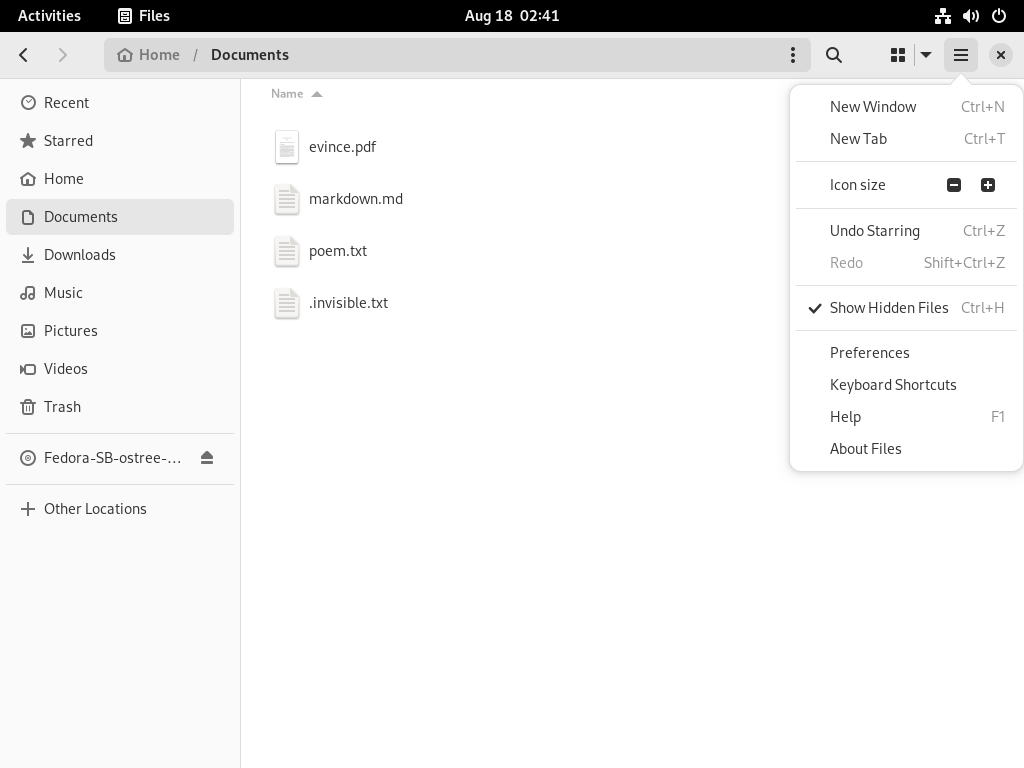Open the Files app menu in top bar
Screen dimensions: 1024x768
[144, 16]
